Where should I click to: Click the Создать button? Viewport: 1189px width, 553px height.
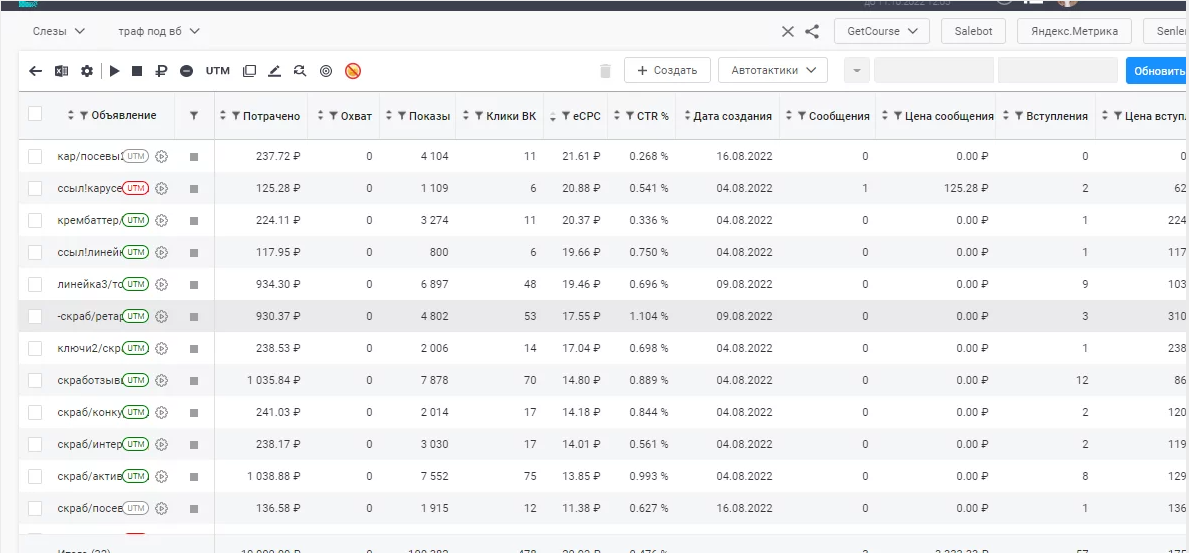(667, 71)
